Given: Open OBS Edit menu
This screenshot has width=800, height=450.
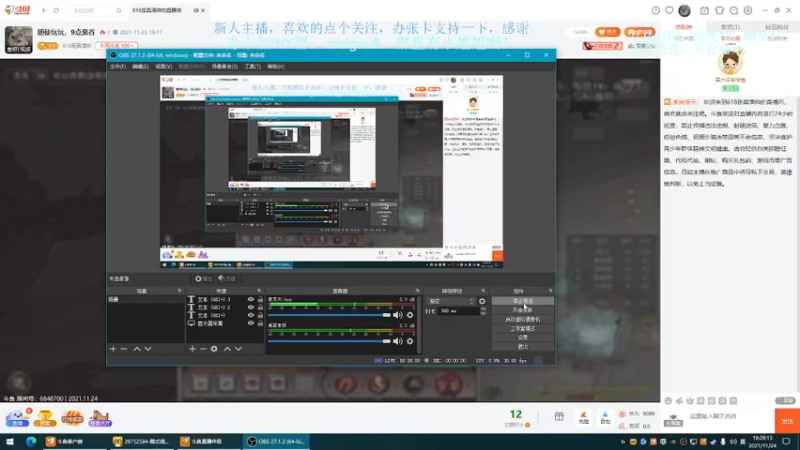Looking at the screenshot, I should click(140, 66).
